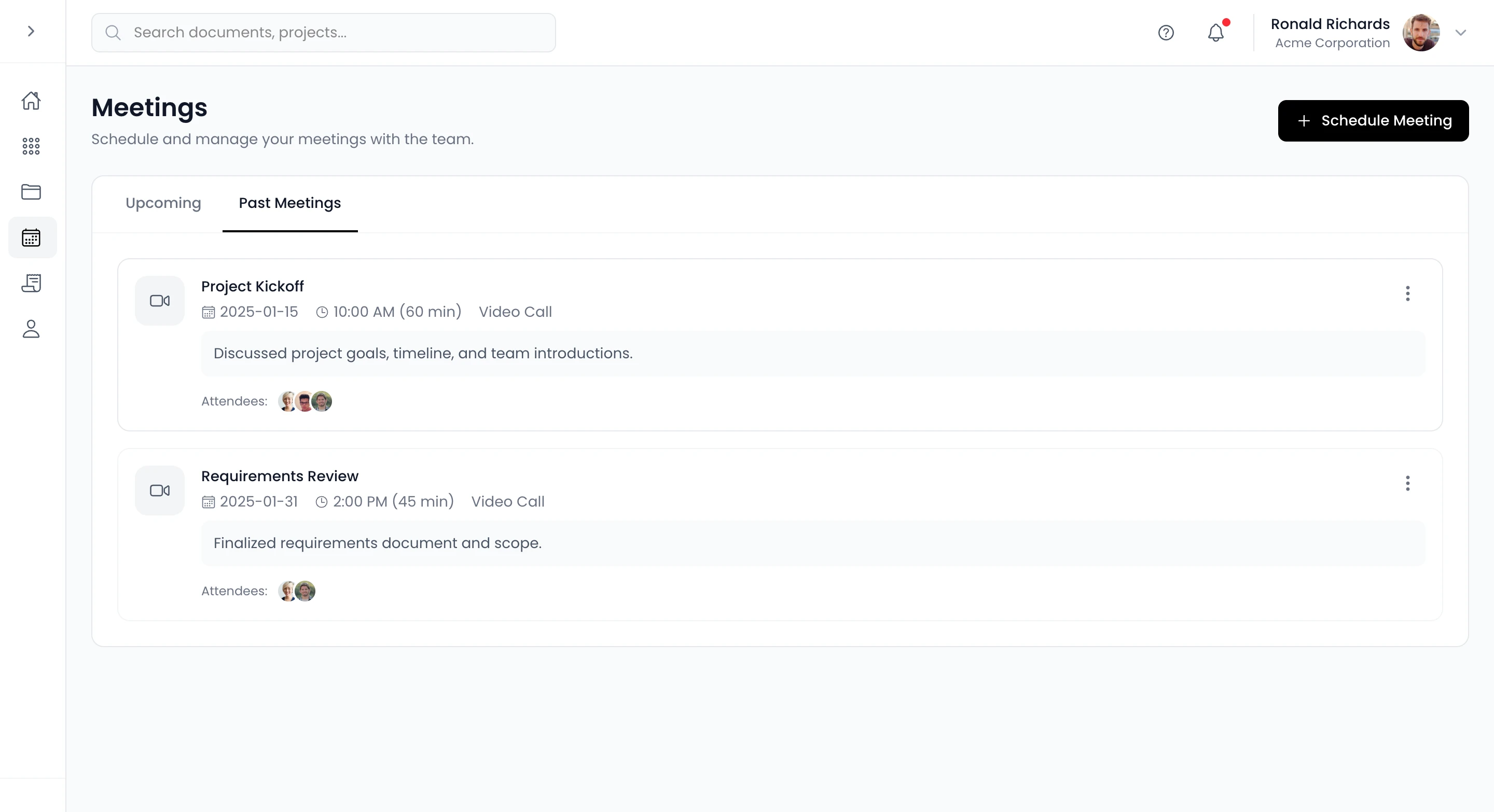The height and width of the screenshot is (812, 1494).
Task: Select the Past Meetings tab
Action: tap(289, 203)
